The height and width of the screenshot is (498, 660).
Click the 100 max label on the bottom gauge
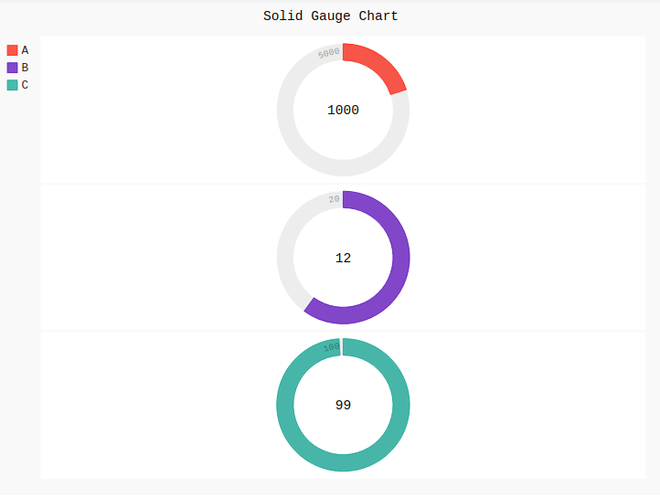pyautogui.click(x=331, y=347)
